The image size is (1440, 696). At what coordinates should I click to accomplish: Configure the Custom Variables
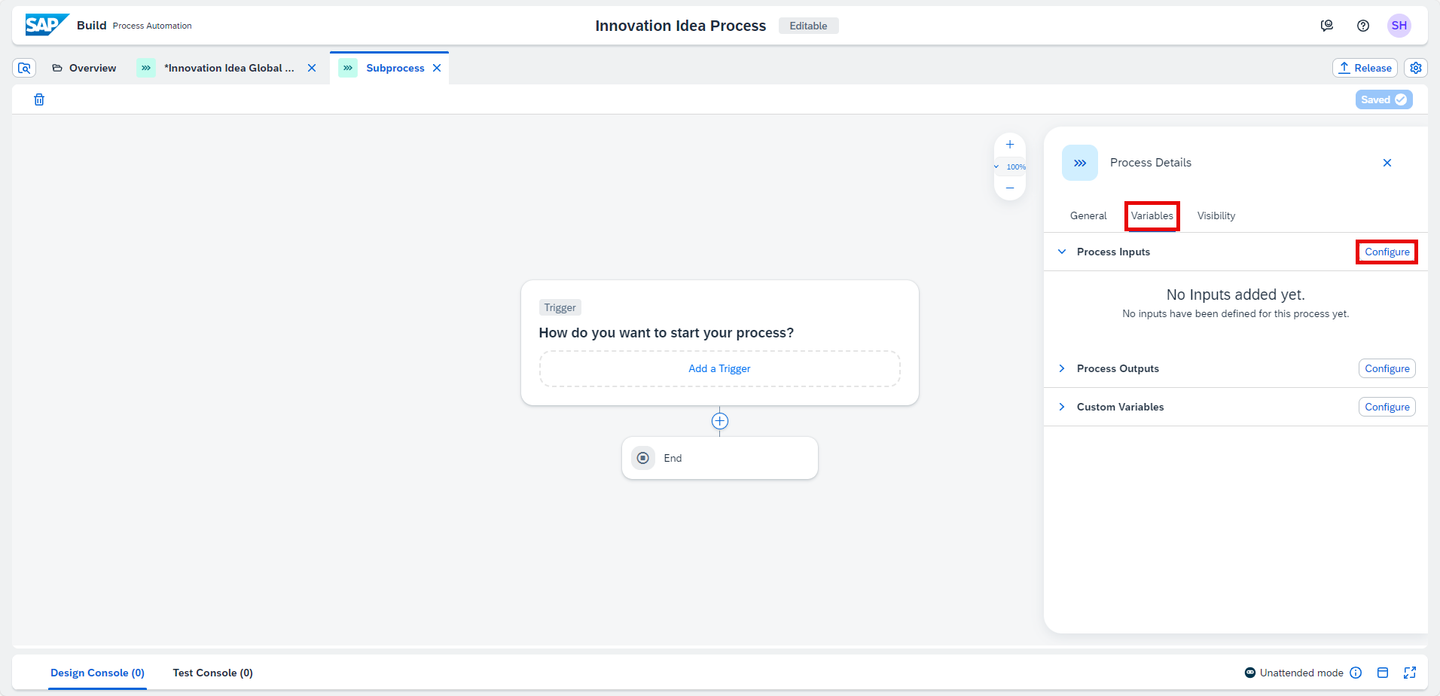click(x=1387, y=407)
